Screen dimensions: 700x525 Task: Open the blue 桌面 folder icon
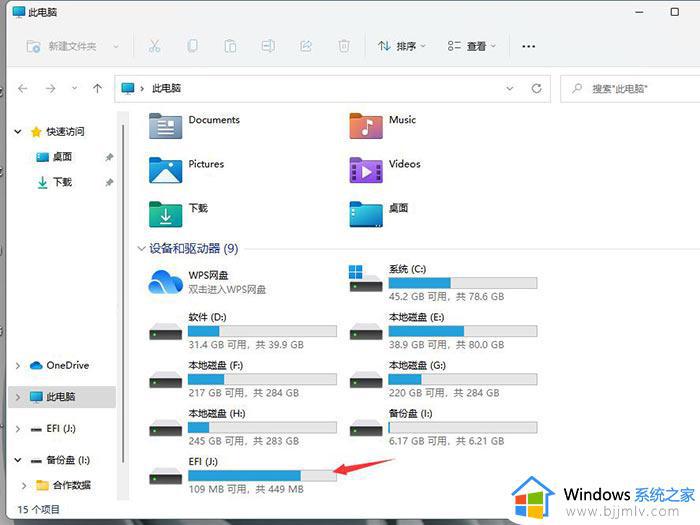click(366, 214)
